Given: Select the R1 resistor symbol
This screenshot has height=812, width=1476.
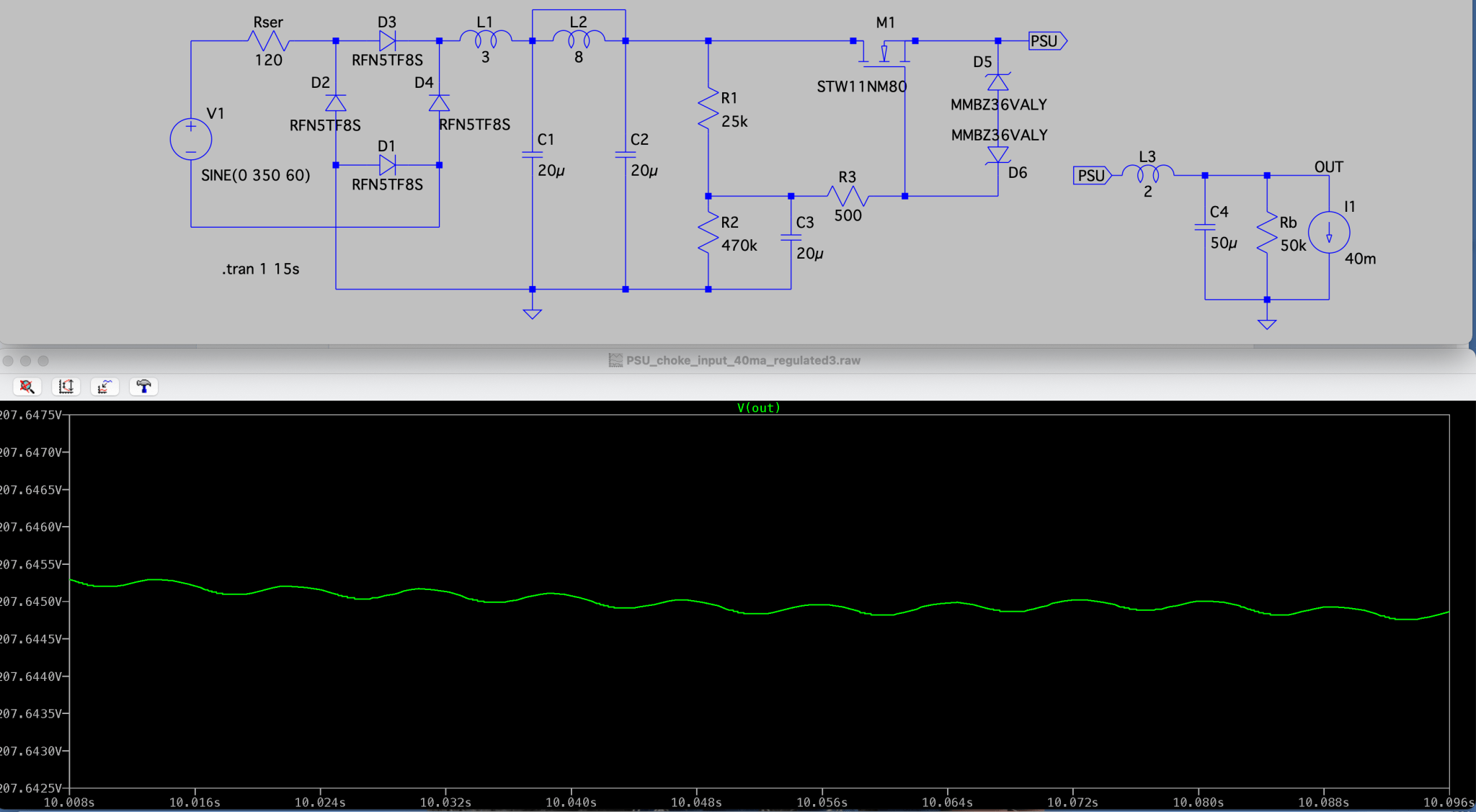Looking at the screenshot, I should point(708,109).
